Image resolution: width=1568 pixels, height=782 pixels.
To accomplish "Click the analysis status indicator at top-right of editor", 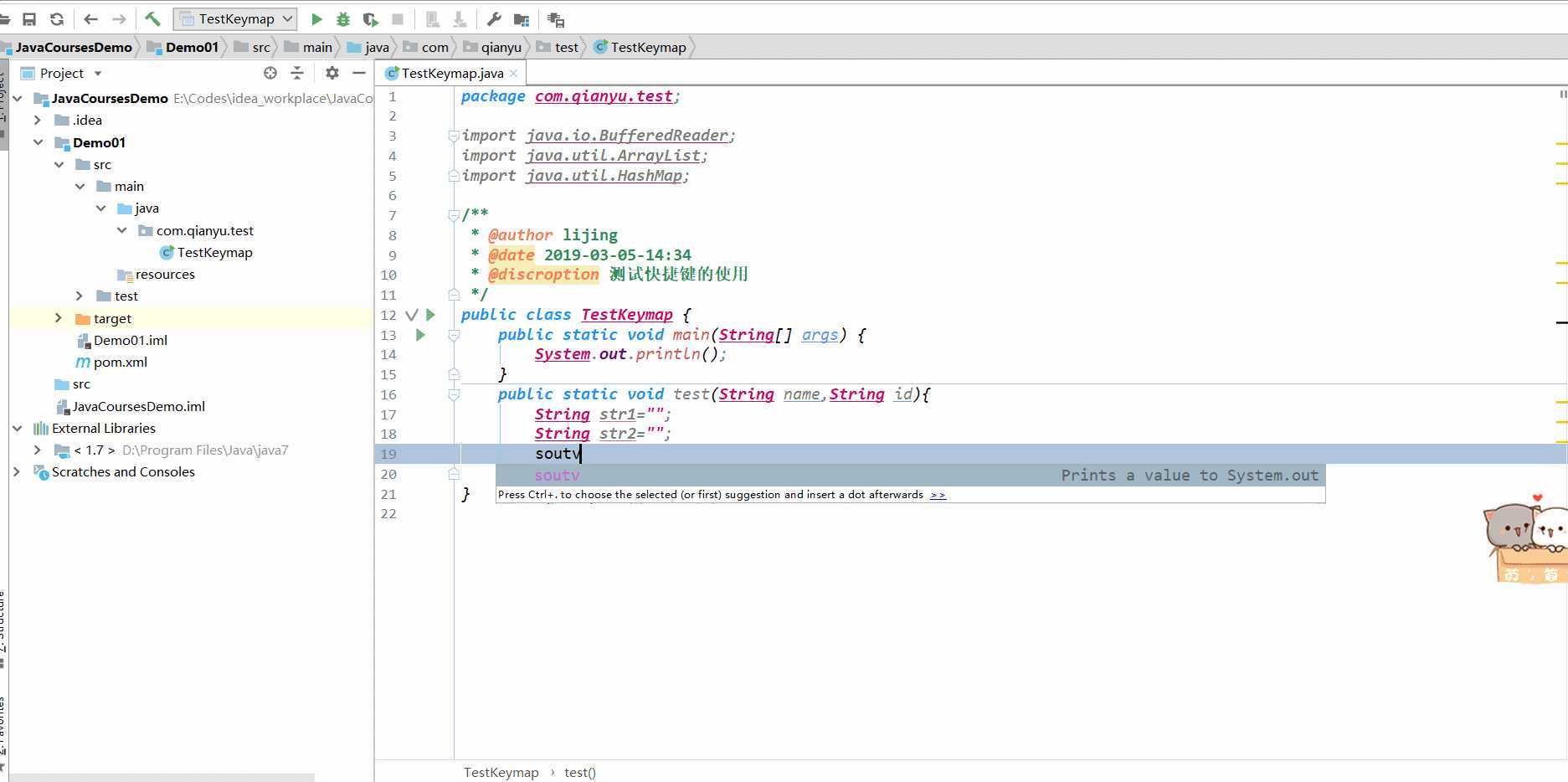I will click(x=1562, y=95).
